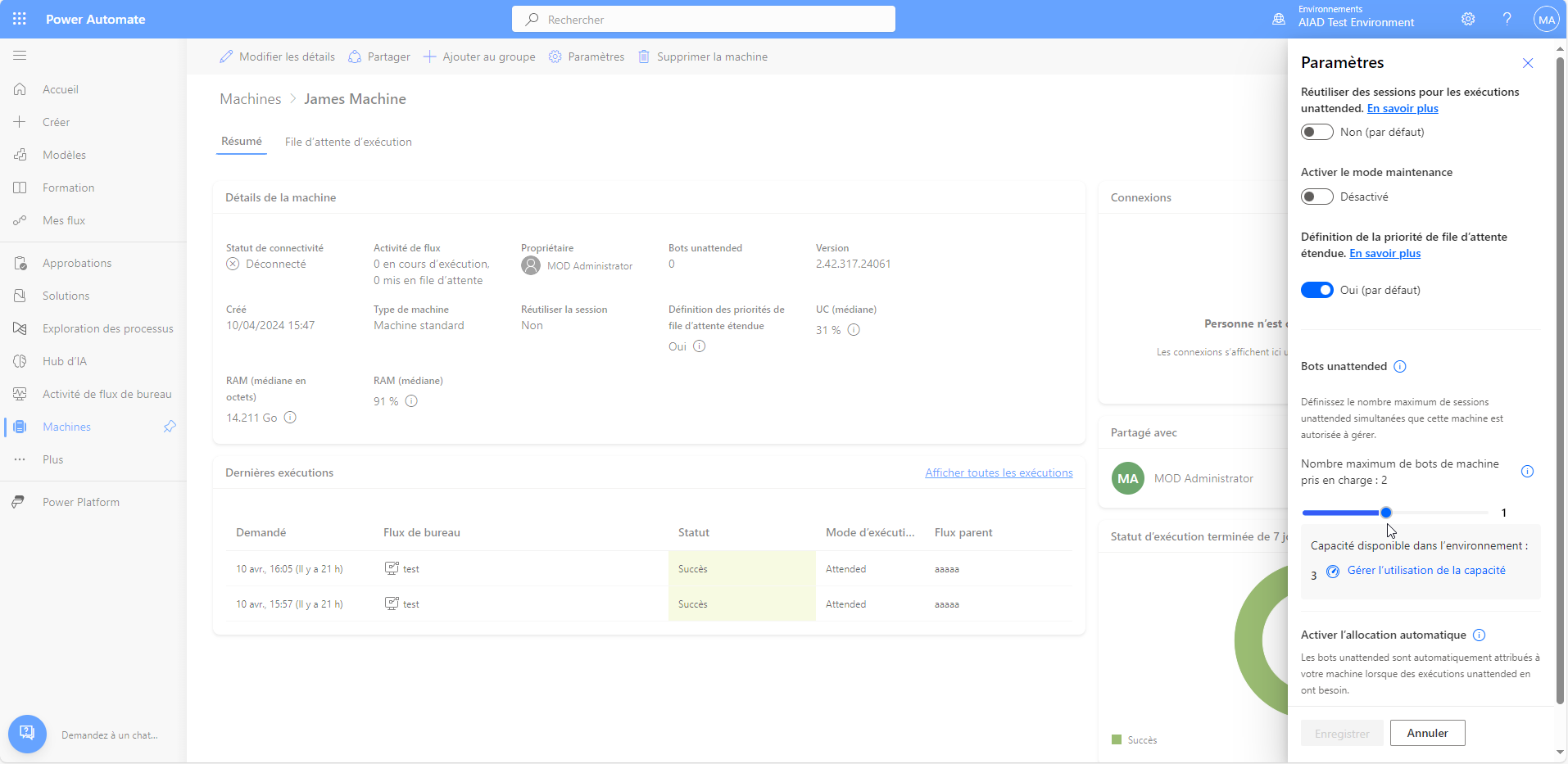Click the Modifier les détails pencil icon
Screen dimensions: 1568x764
(x=226, y=57)
